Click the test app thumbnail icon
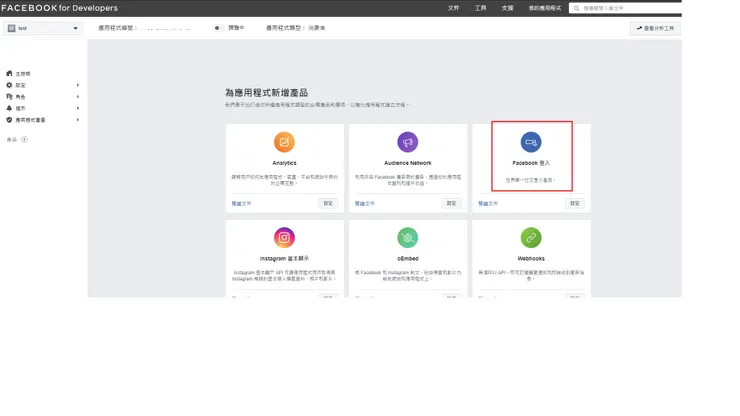The width and height of the screenshot is (740, 416). pos(12,28)
